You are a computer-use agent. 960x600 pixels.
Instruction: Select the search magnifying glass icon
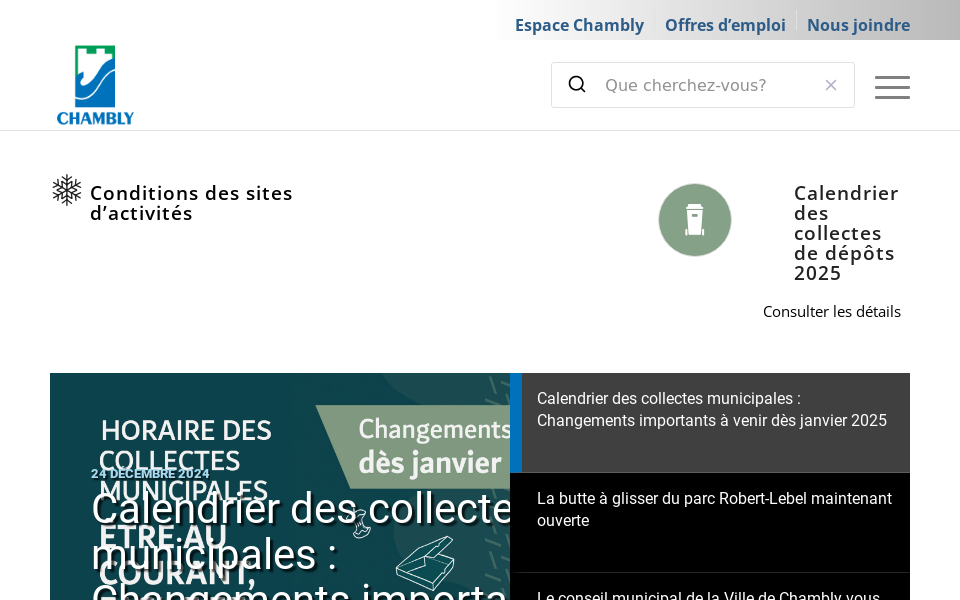[x=577, y=84]
